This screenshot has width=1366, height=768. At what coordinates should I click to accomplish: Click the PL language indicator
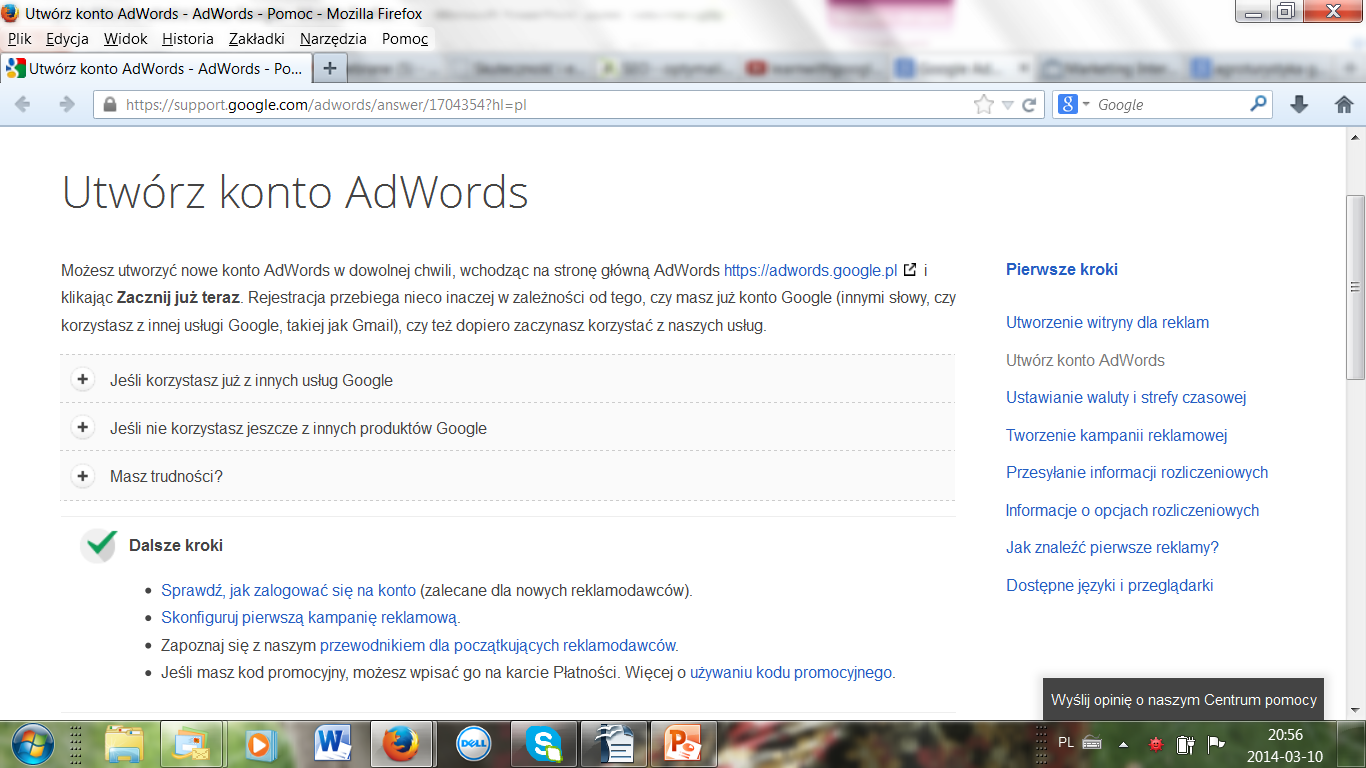click(x=1066, y=743)
